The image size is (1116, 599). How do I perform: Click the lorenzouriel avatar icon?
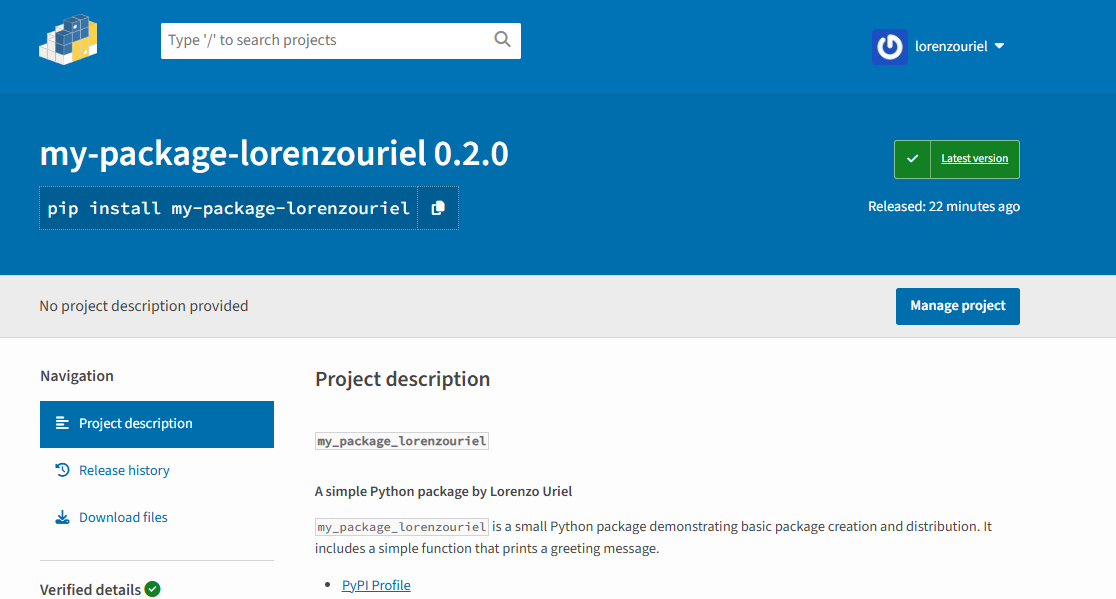click(889, 46)
